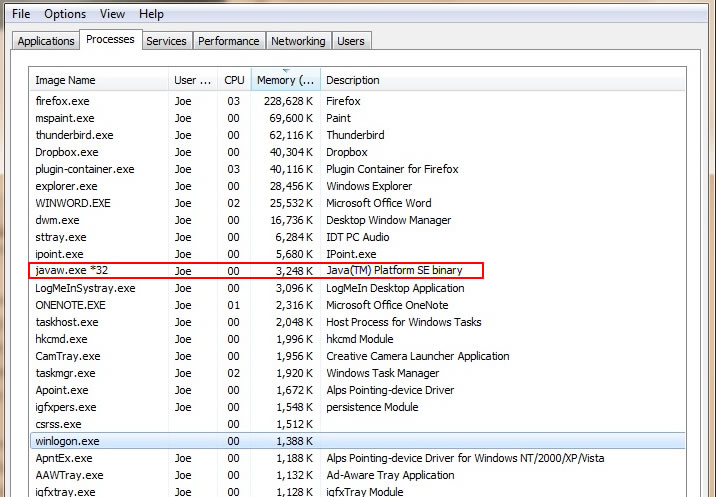716x497 pixels.
Task: Sort by Memory column header
Action: click(285, 80)
